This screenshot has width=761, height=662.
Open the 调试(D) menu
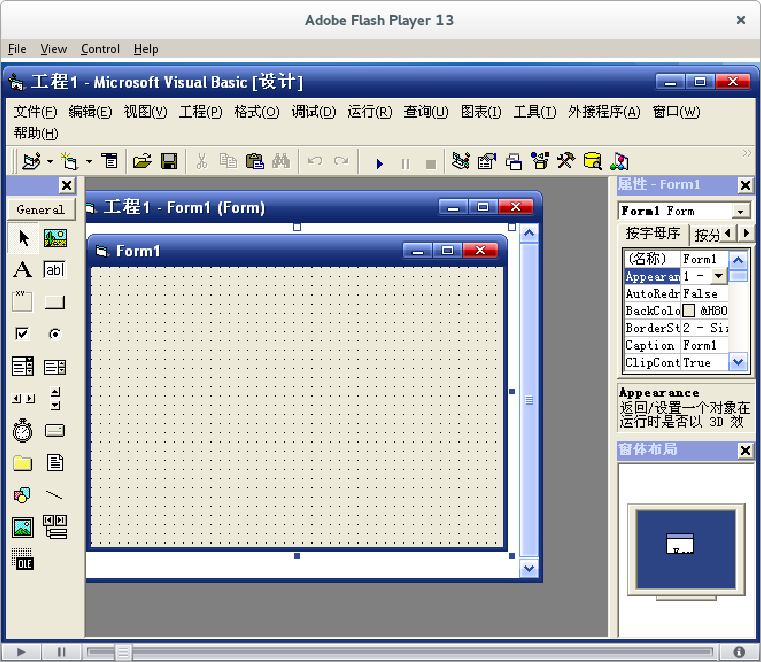314,112
